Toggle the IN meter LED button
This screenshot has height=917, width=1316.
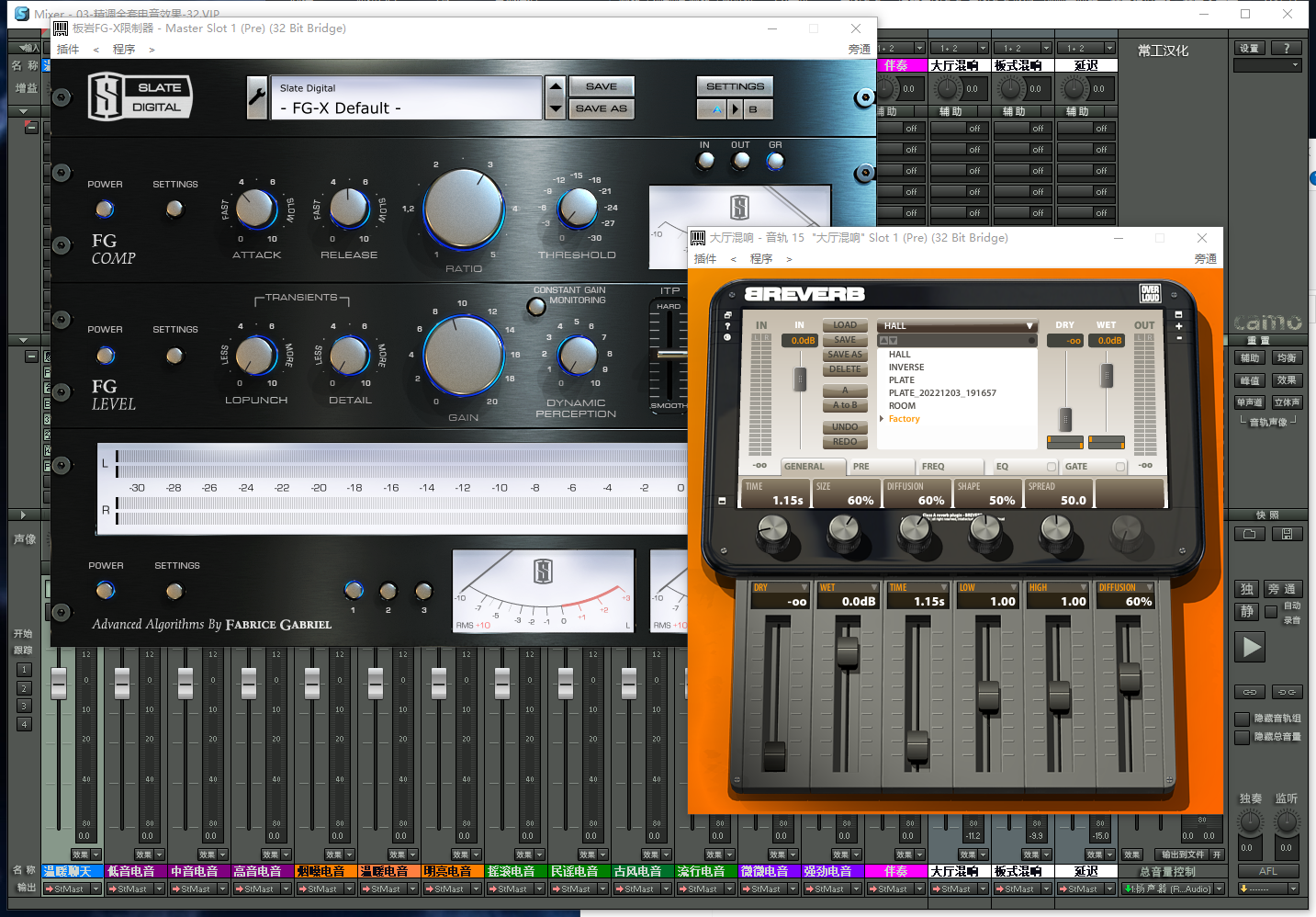[705, 161]
